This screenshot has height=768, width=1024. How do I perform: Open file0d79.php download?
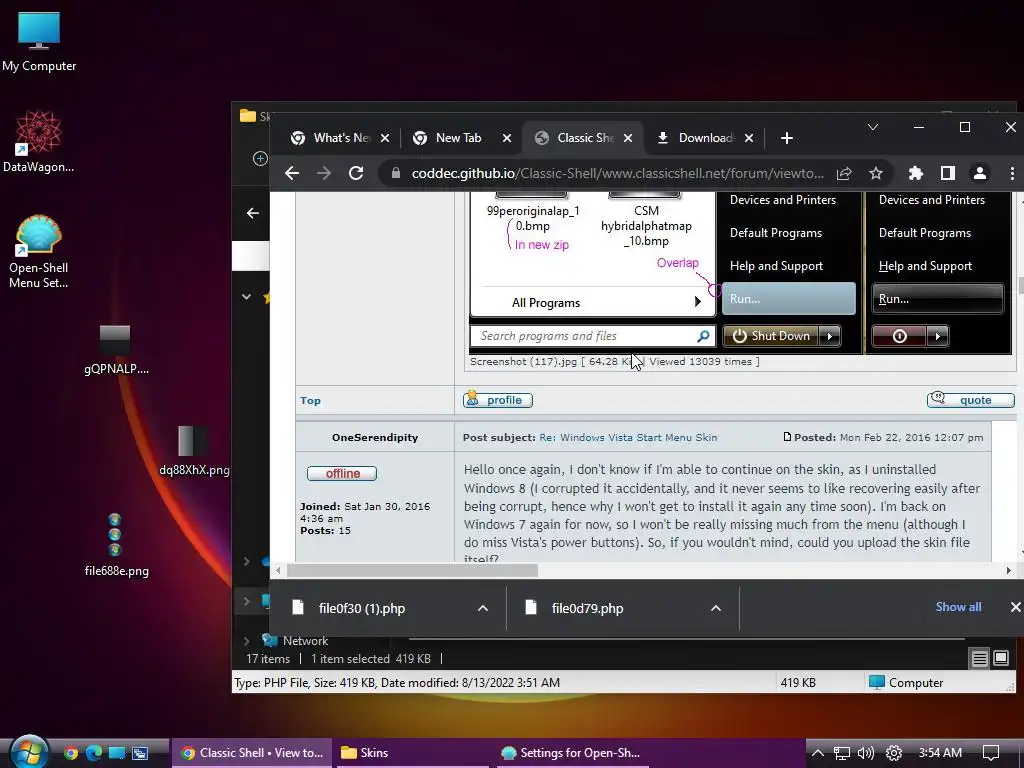coord(587,608)
